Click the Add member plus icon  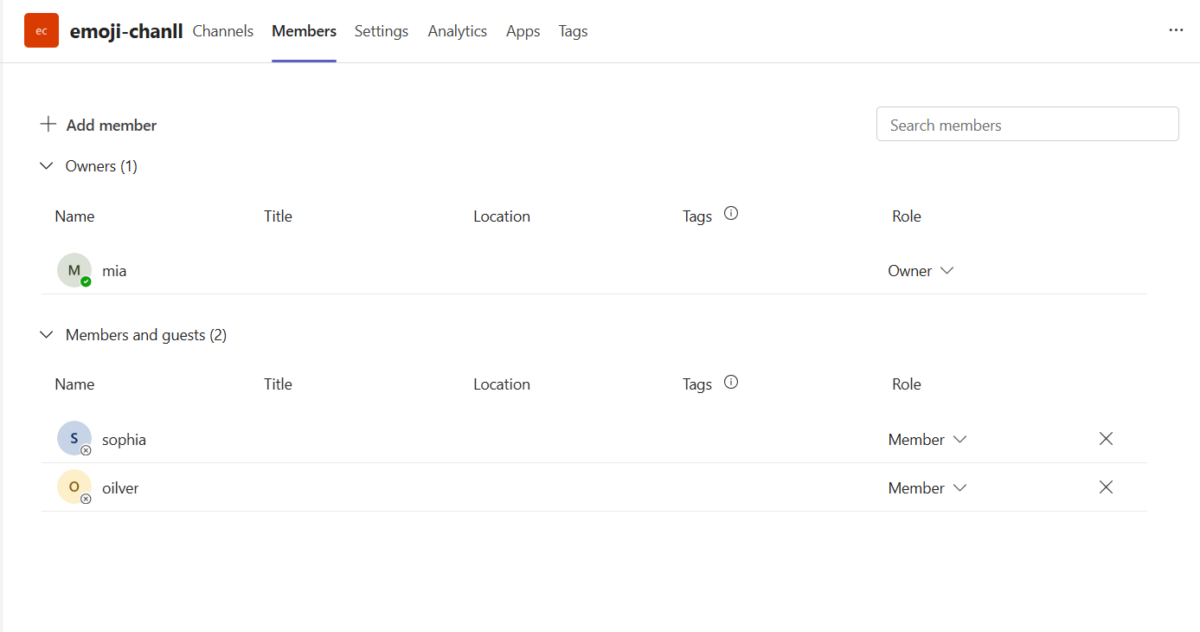pyautogui.click(x=47, y=124)
